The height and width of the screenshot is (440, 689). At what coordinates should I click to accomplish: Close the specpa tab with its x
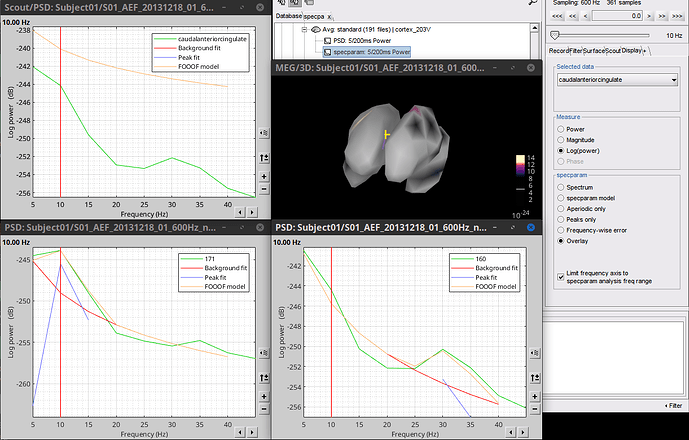coord(329,17)
